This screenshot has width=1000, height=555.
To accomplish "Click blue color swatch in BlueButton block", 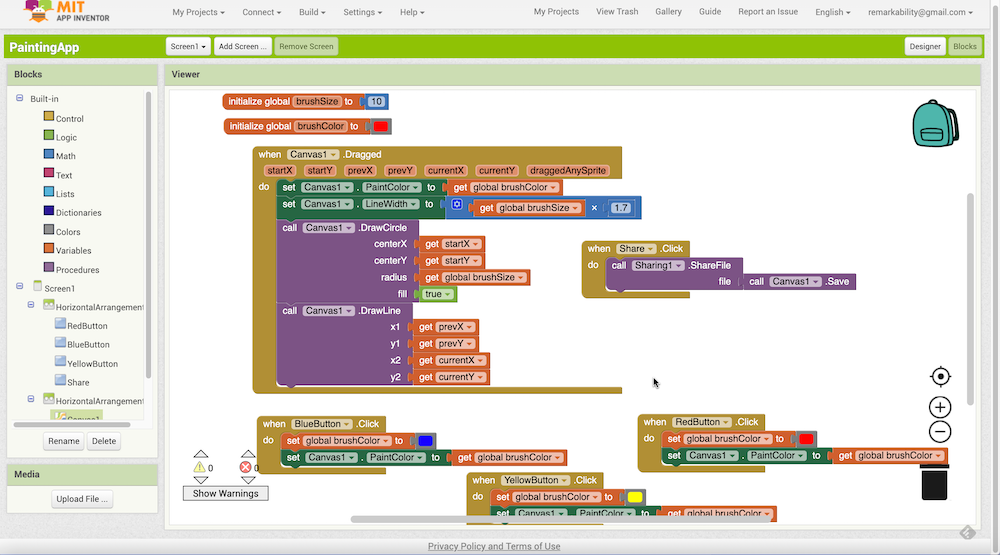I will click(425, 441).
